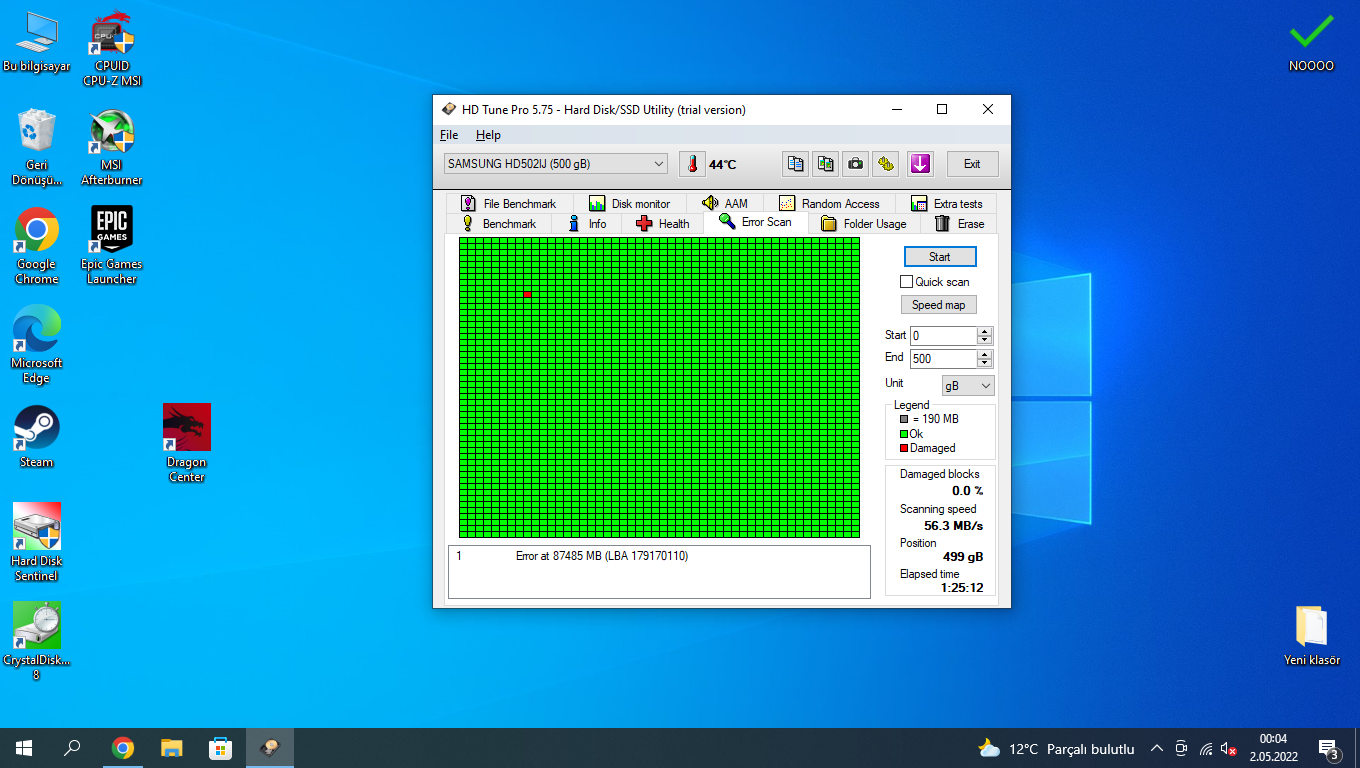
Task: Click the Wi-Fi network tray icon
Action: click(x=1206, y=748)
